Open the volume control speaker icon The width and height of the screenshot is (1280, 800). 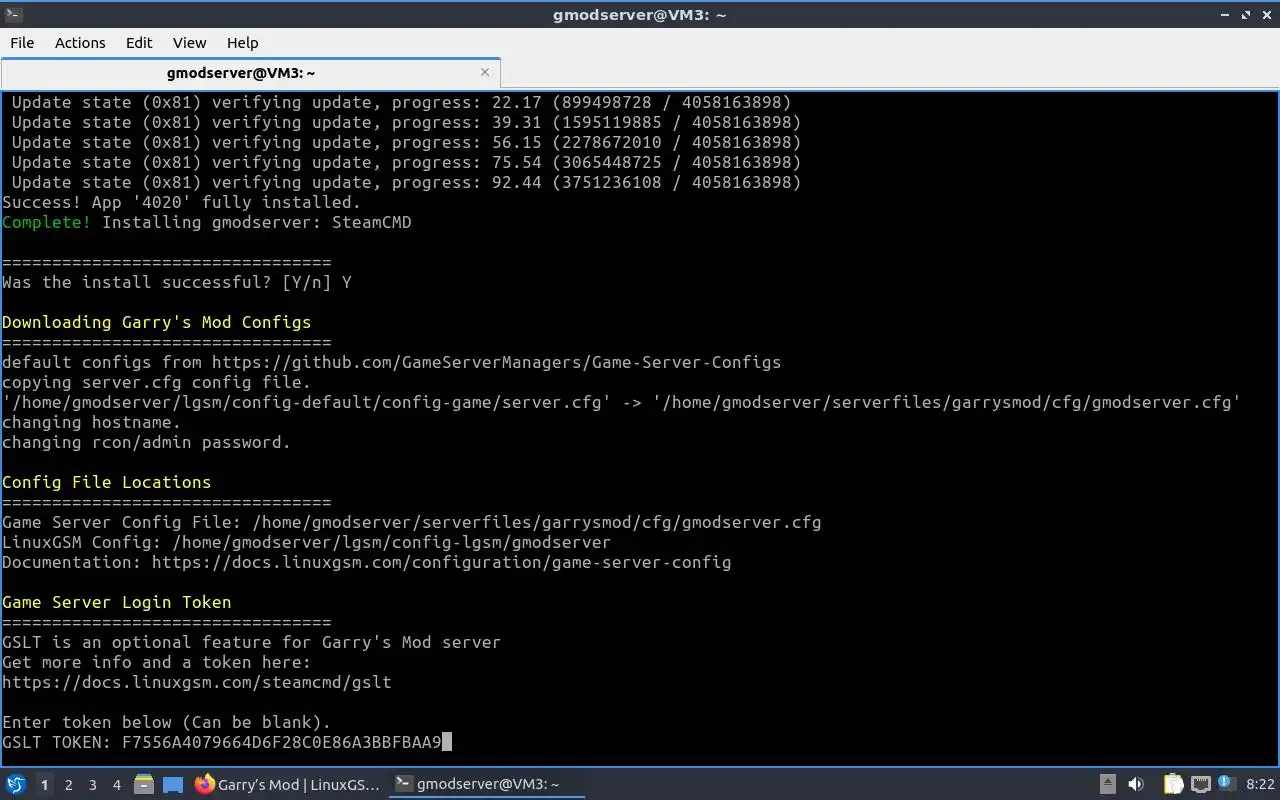[x=1136, y=785]
